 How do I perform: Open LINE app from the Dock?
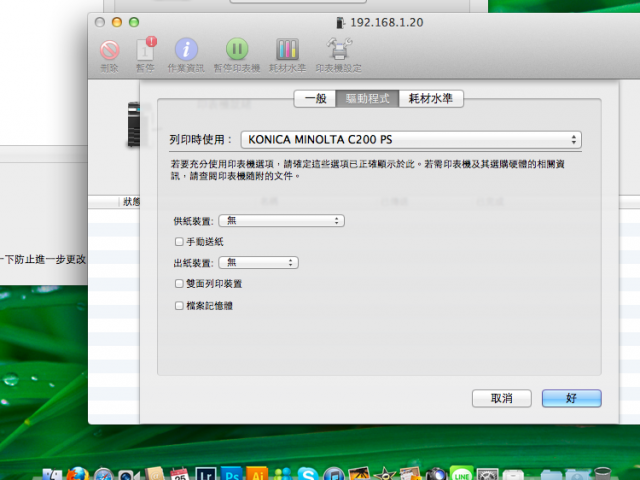click(462, 473)
